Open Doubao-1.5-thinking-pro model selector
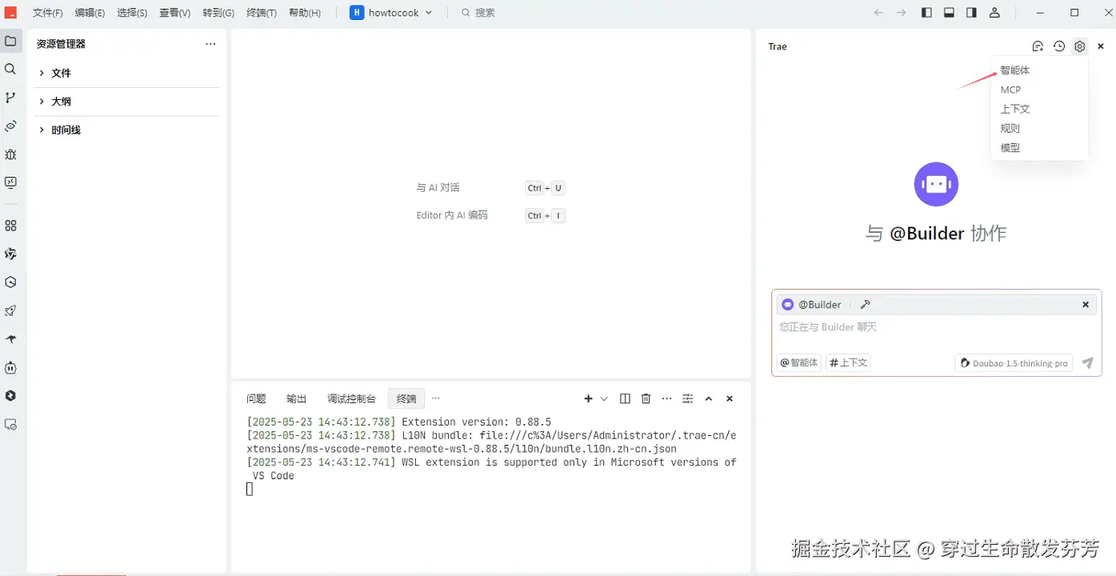 (1014, 363)
